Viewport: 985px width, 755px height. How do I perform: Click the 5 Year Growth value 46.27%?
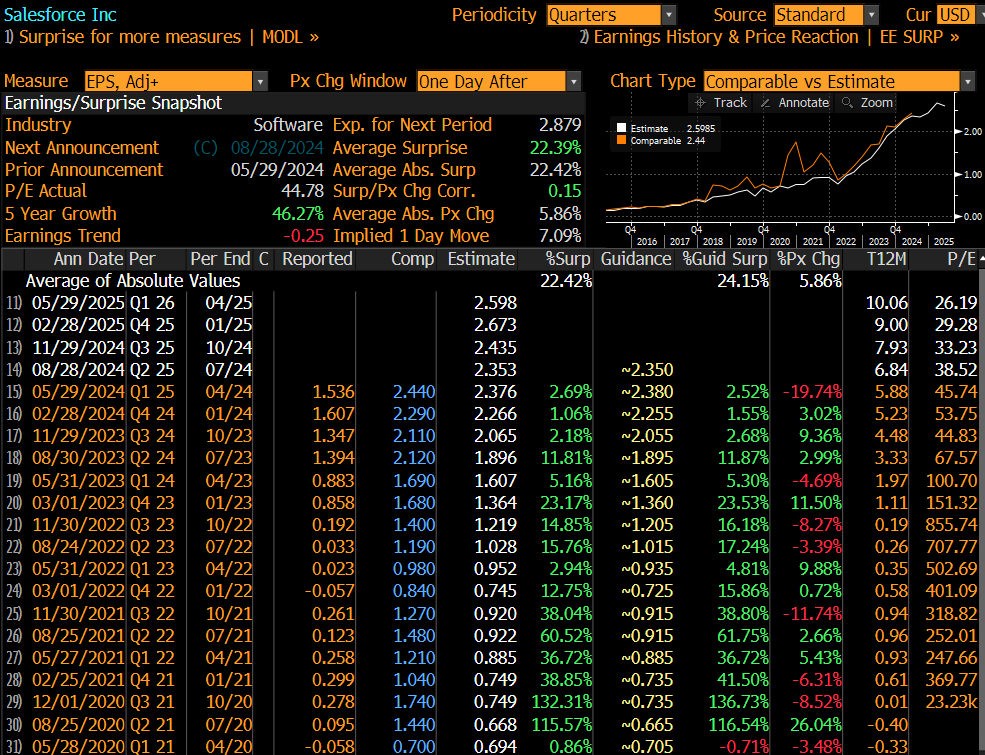tap(298, 214)
